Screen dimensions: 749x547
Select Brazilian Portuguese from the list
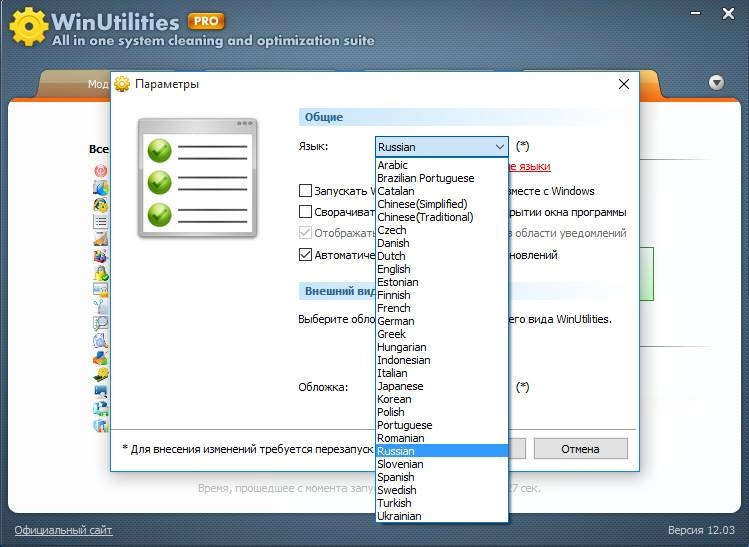pyautogui.click(x=441, y=178)
